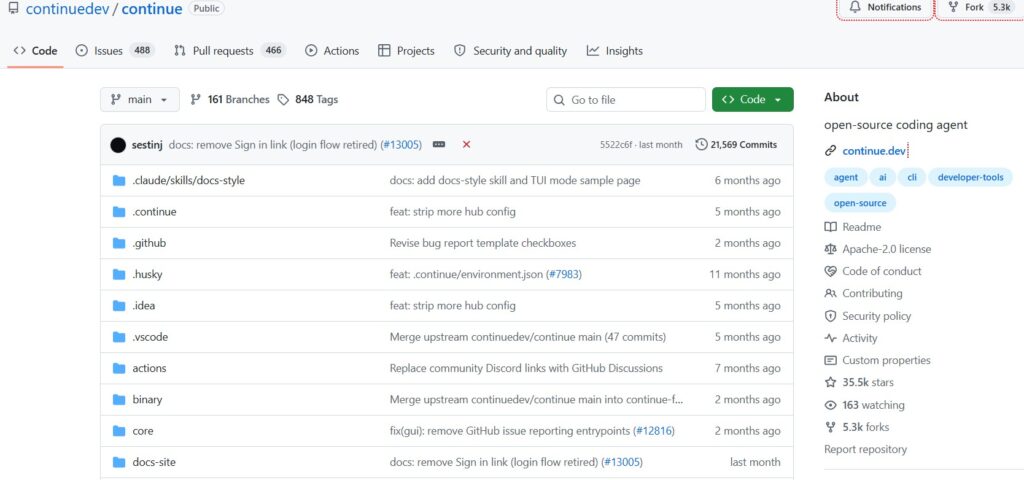Select the open-source topic tag
This screenshot has width=1024, height=480.
(860, 203)
